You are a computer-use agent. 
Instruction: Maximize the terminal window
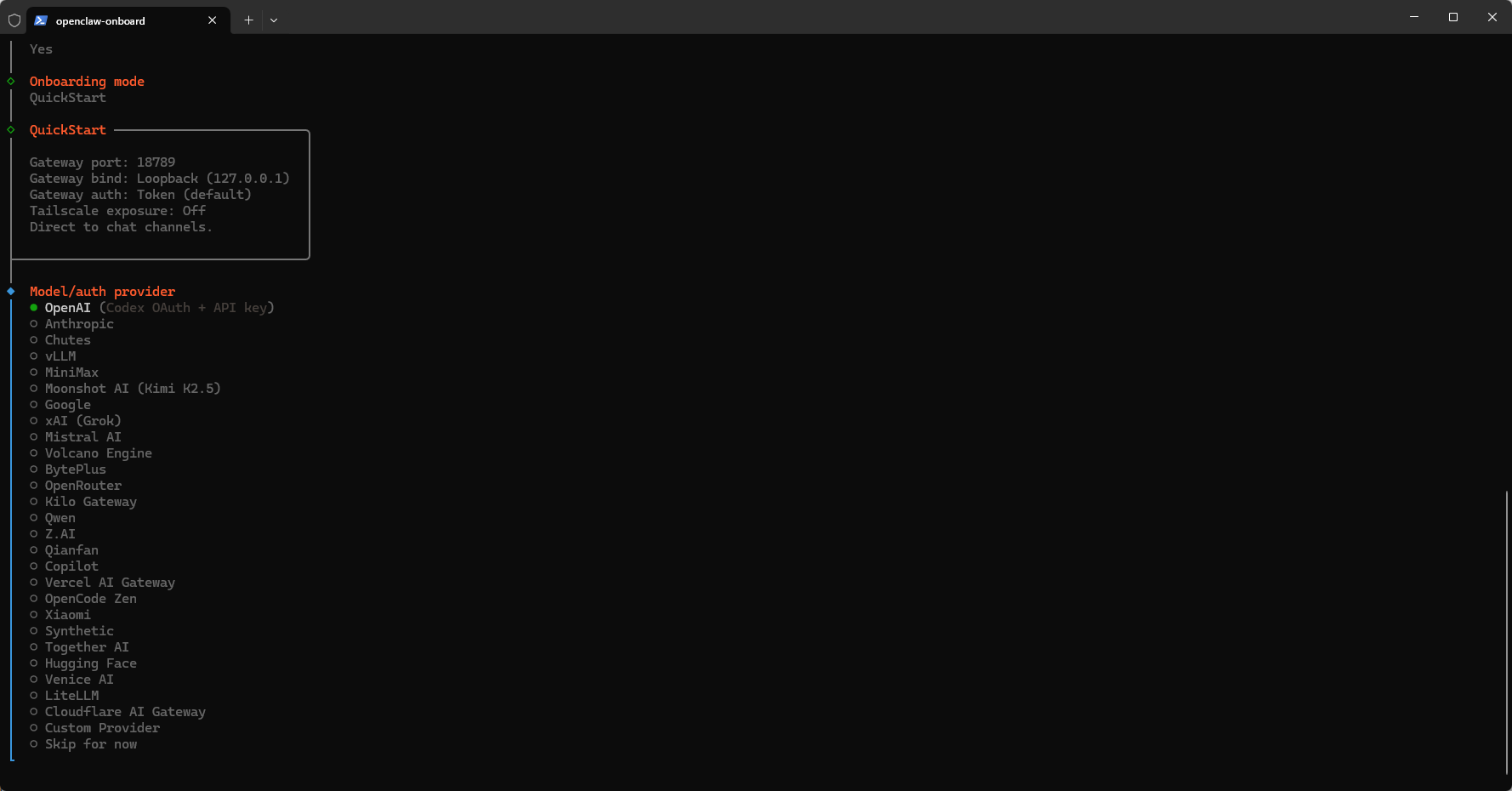click(1453, 17)
